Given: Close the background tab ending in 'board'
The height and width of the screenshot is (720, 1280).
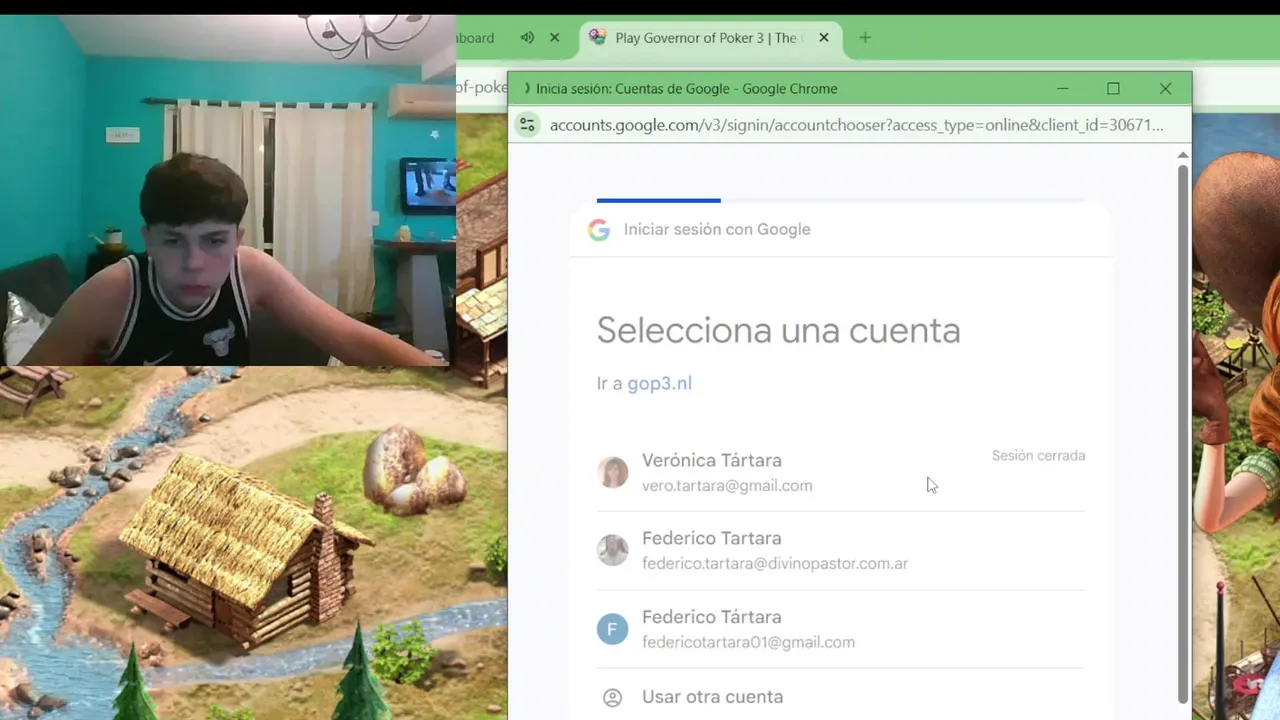Looking at the screenshot, I should 554,38.
